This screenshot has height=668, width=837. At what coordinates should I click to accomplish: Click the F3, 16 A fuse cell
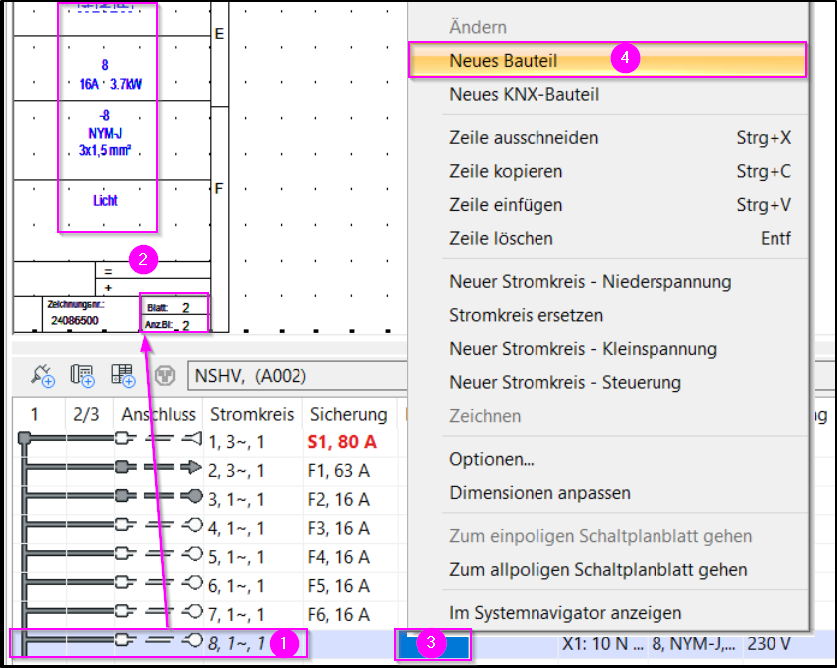pyautogui.click(x=338, y=529)
